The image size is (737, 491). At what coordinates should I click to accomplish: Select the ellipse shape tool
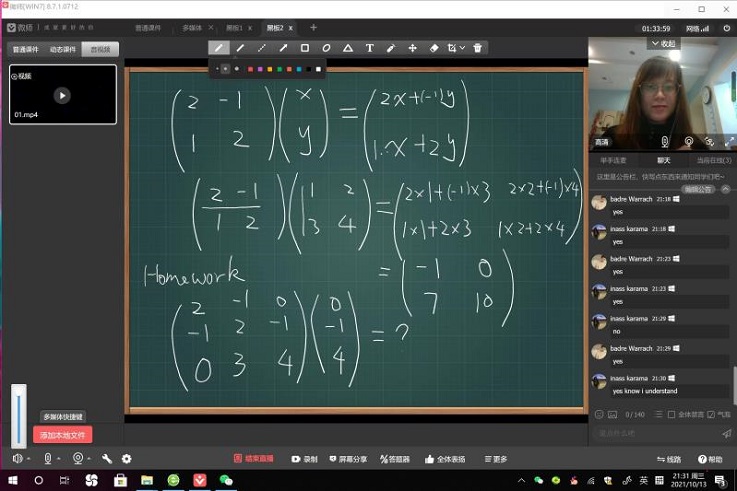326,48
